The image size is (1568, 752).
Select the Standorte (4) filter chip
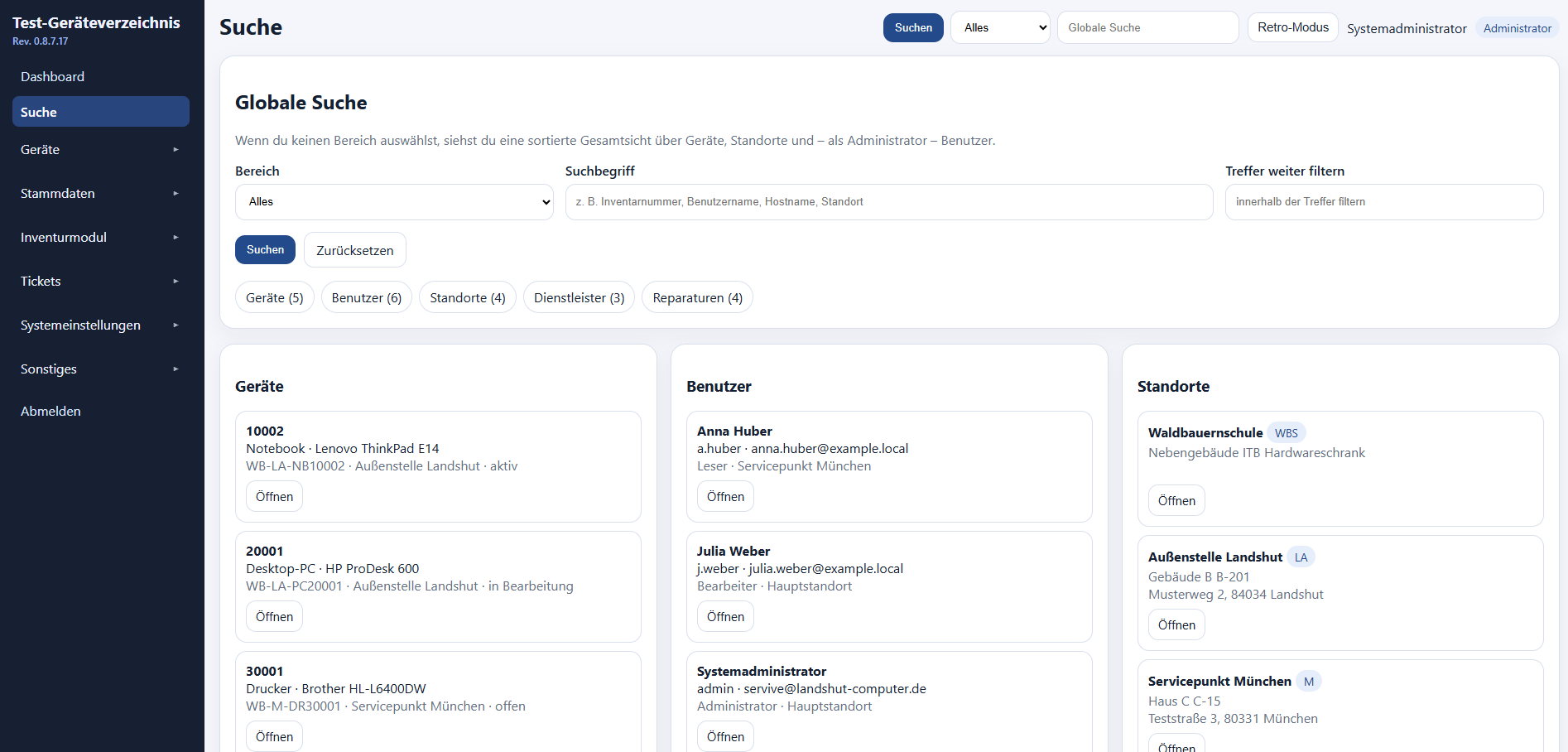(468, 297)
